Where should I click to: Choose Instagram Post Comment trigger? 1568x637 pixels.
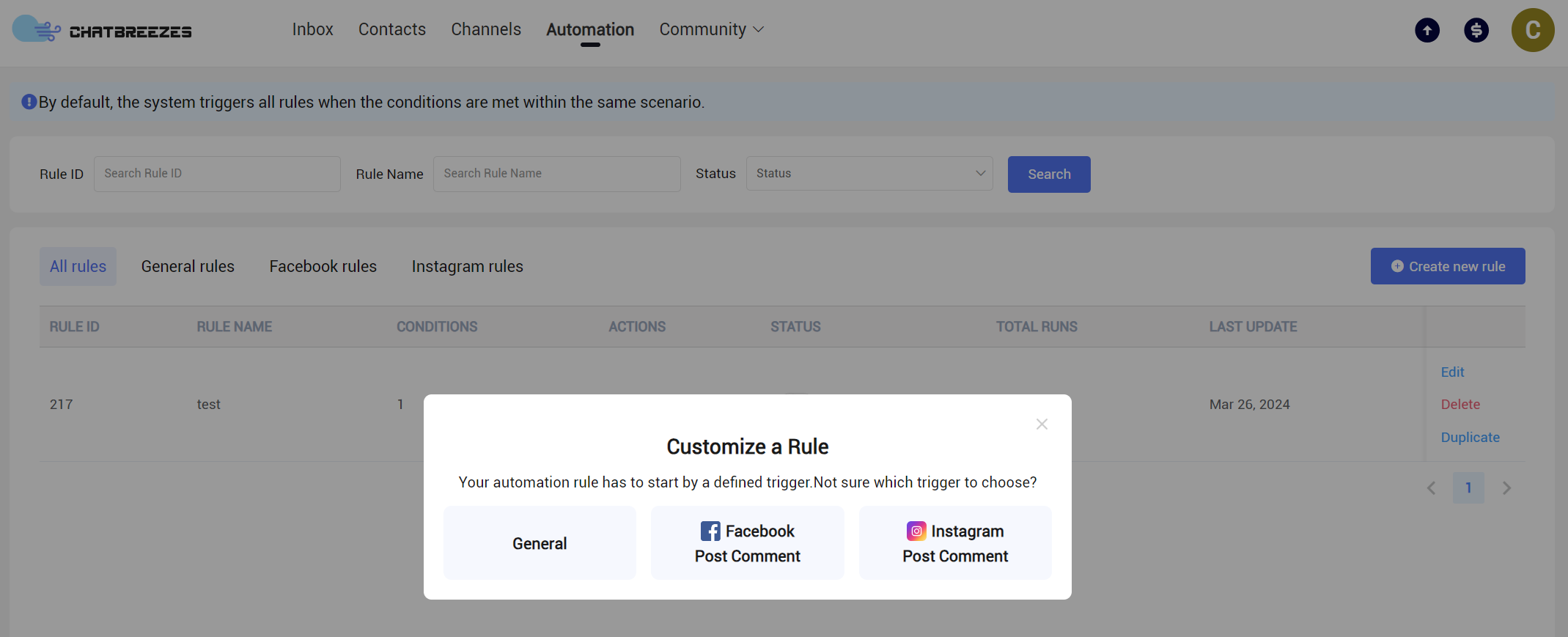[955, 543]
